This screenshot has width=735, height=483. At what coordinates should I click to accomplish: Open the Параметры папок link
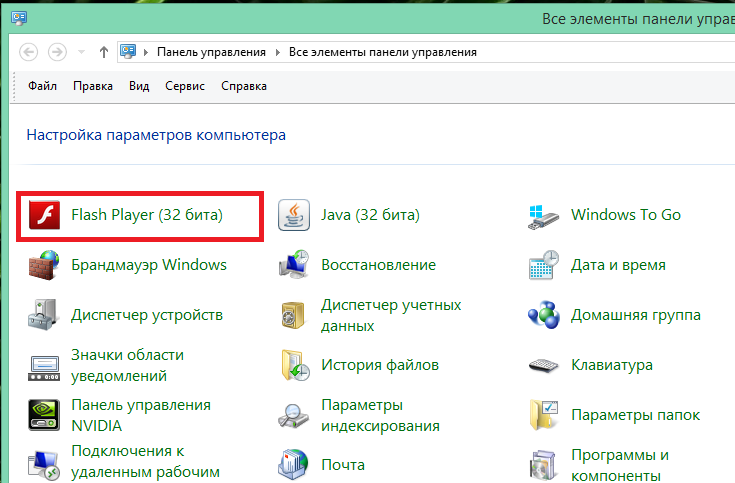pos(636,415)
